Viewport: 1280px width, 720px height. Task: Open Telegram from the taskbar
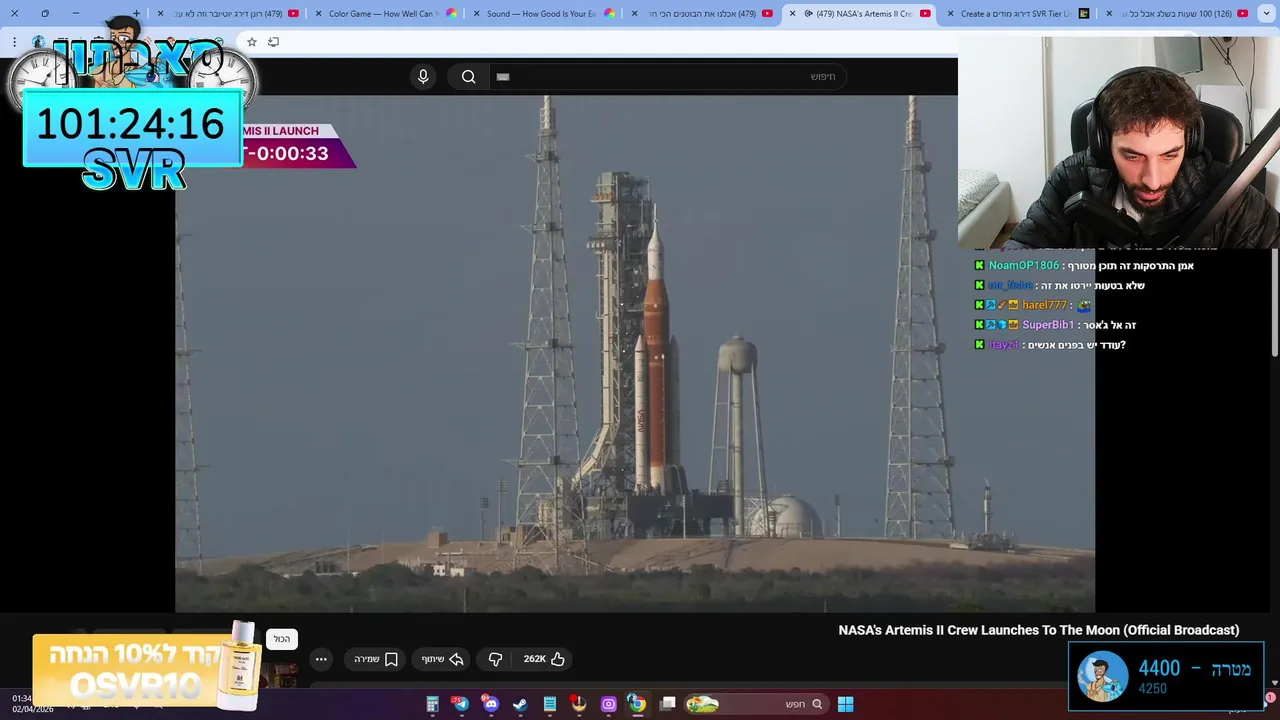[x=461, y=704]
